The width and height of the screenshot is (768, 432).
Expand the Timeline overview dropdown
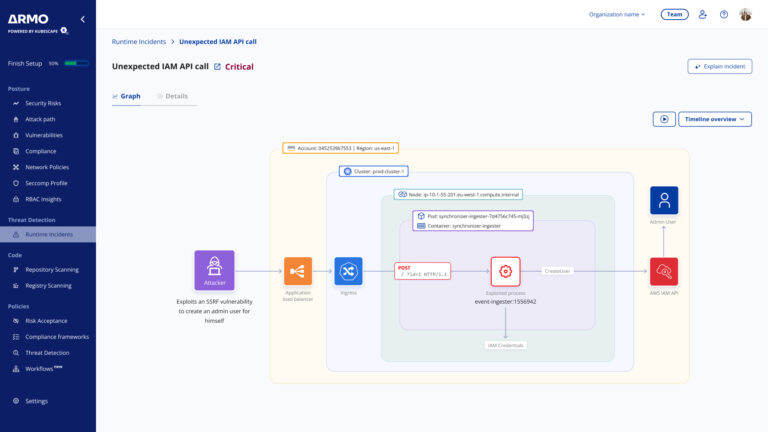(x=715, y=119)
